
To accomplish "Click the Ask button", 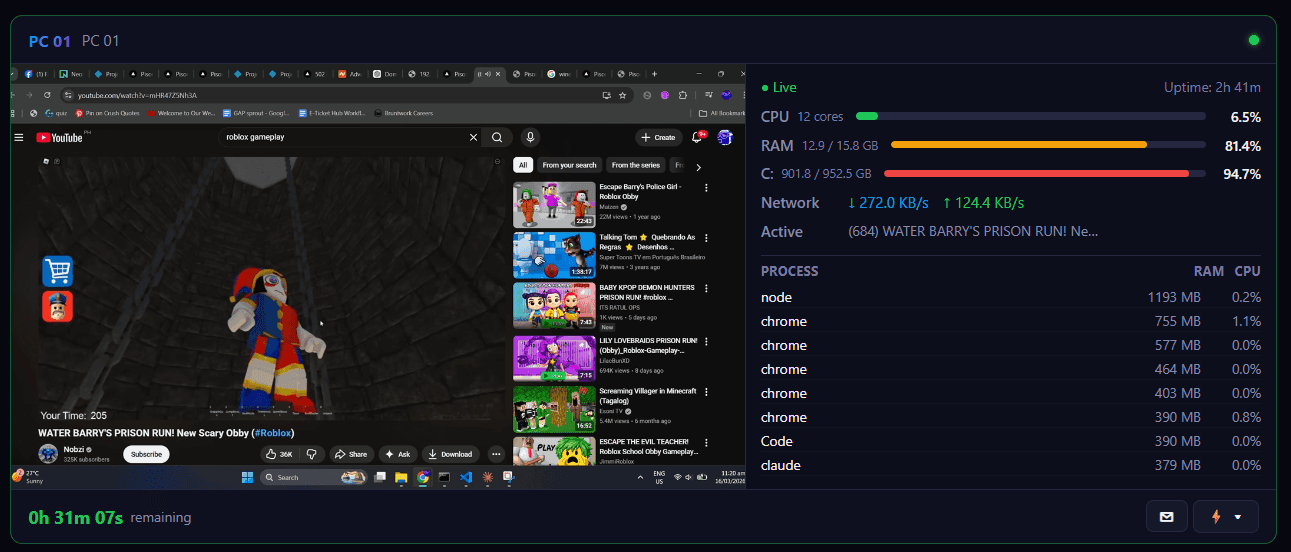I will pyautogui.click(x=397, y=454).
